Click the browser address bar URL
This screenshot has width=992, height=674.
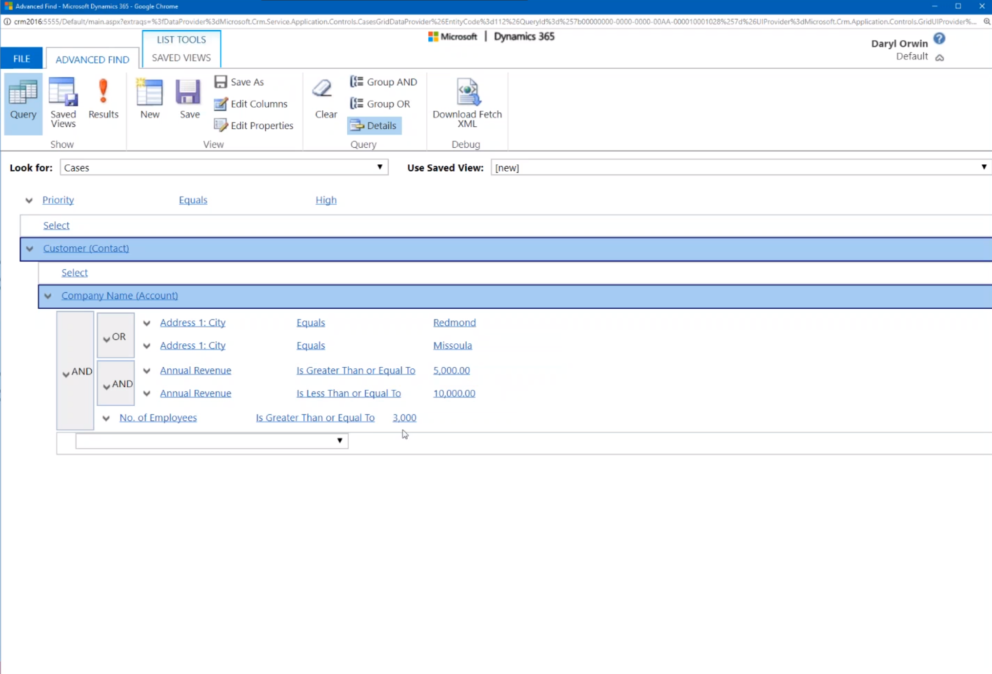495,22
